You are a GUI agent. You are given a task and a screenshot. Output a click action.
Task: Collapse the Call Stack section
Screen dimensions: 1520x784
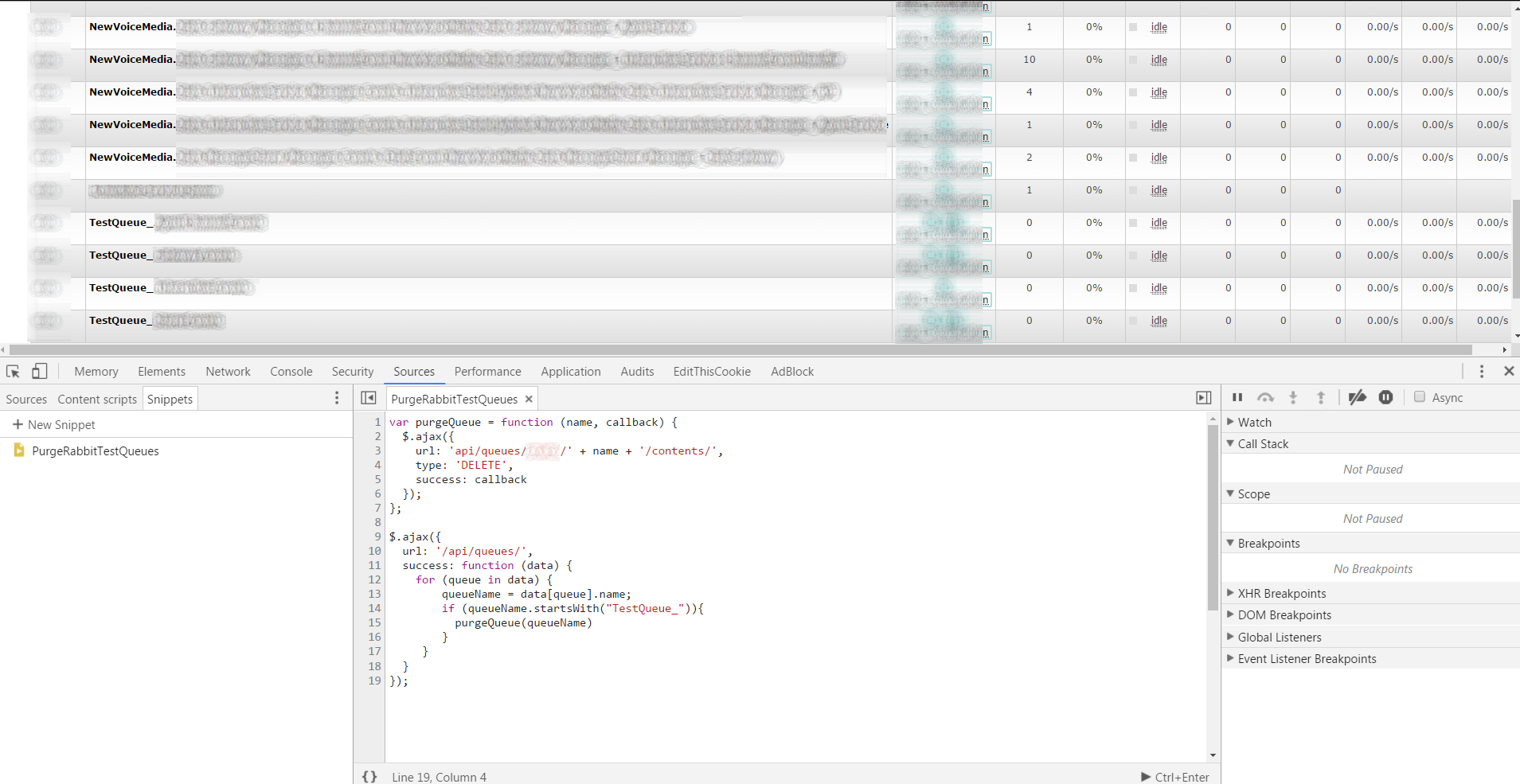[x=1262, y=444]
